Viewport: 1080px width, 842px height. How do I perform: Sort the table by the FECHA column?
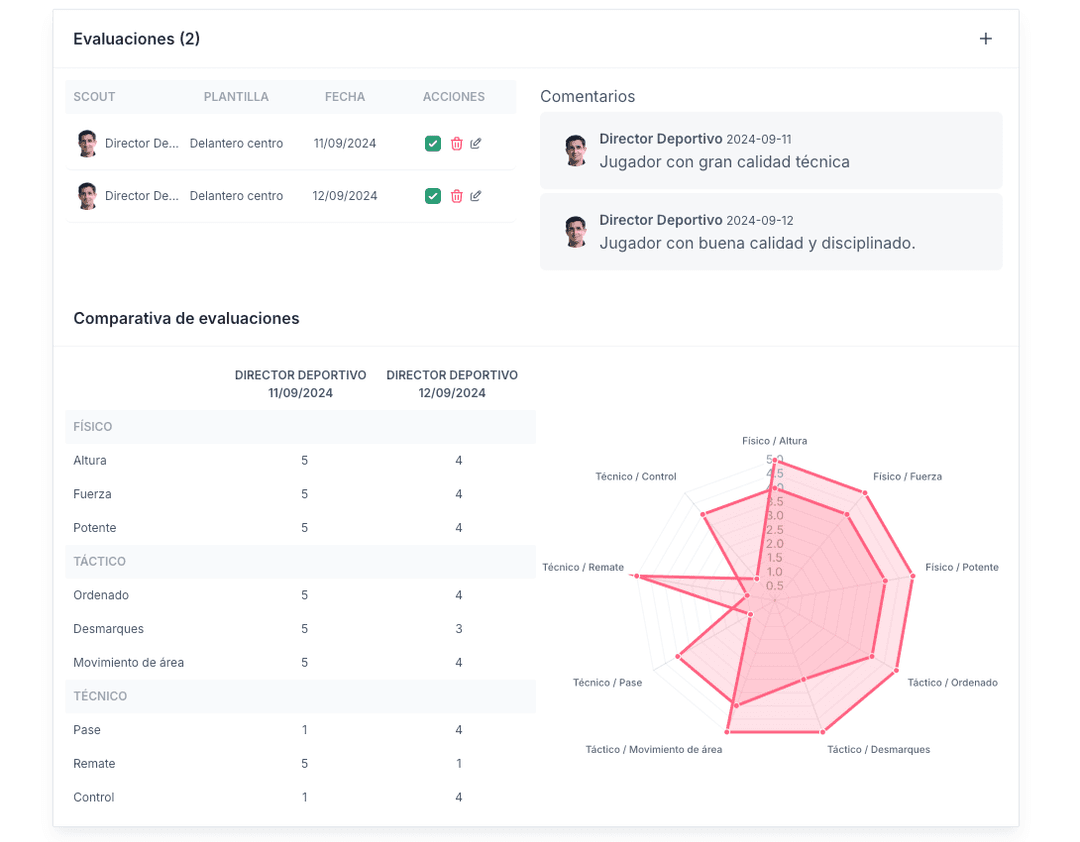tap(345, 96)
